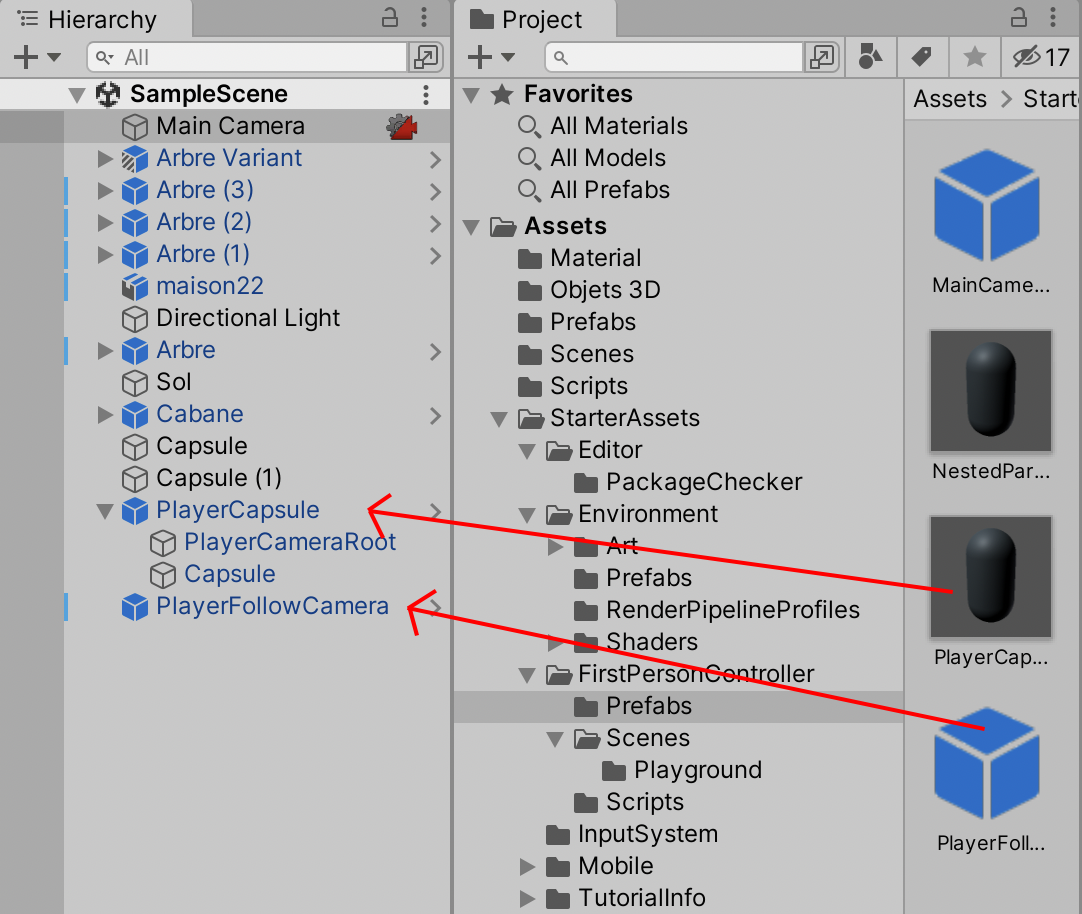Click the Hierarchy panel lock icon
This screenshot has height=914, width=1082.
390,18
